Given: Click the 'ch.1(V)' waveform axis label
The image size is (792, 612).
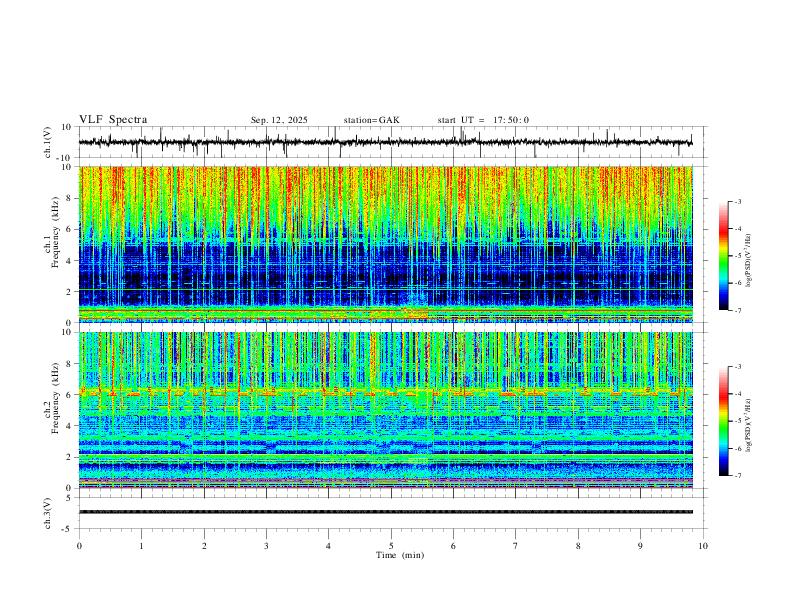Looking at the screenshot, I should click(x=48, y=142).
